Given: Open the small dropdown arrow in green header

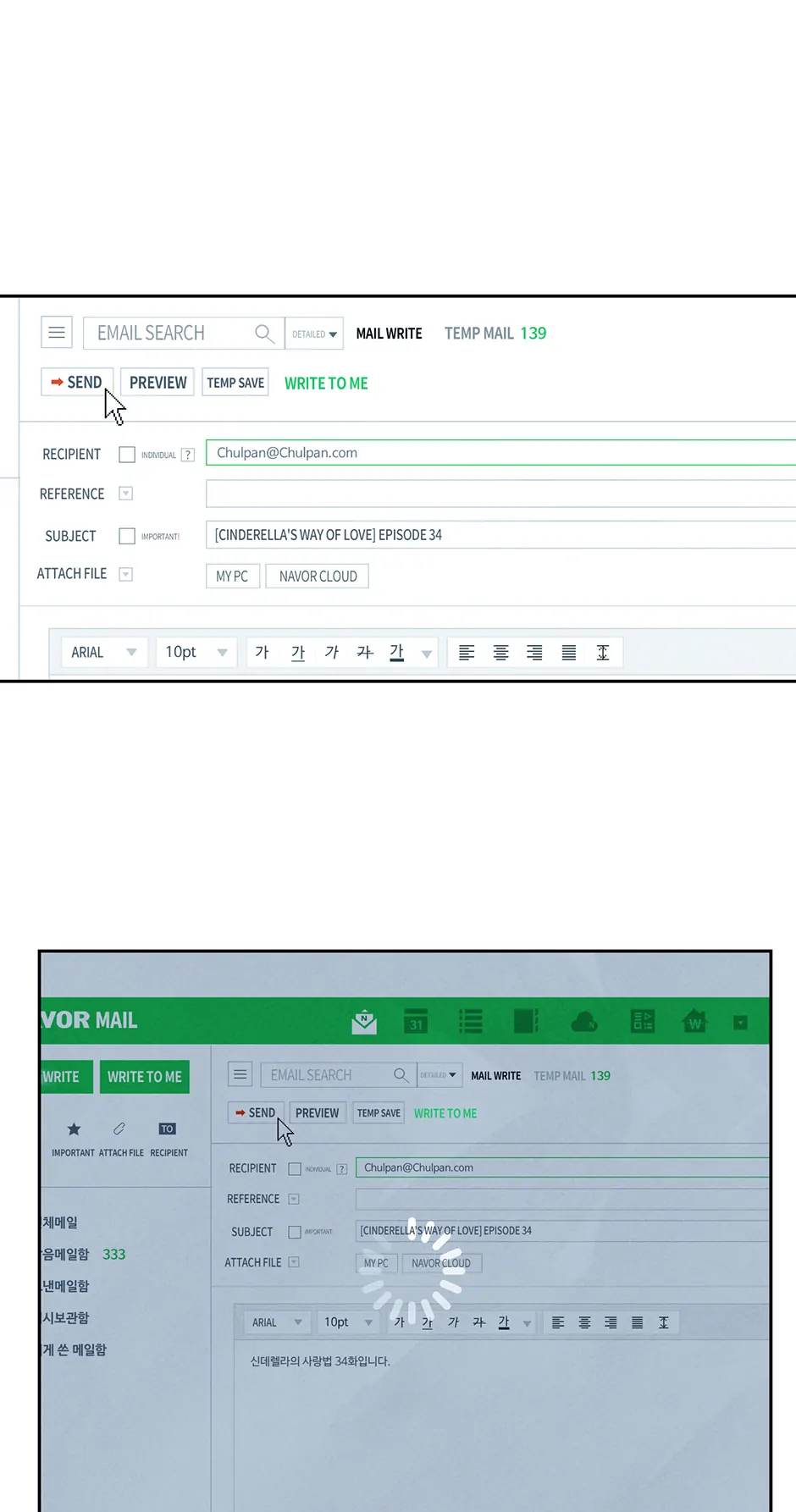Looking at the screenshot, I should 740,1023.
